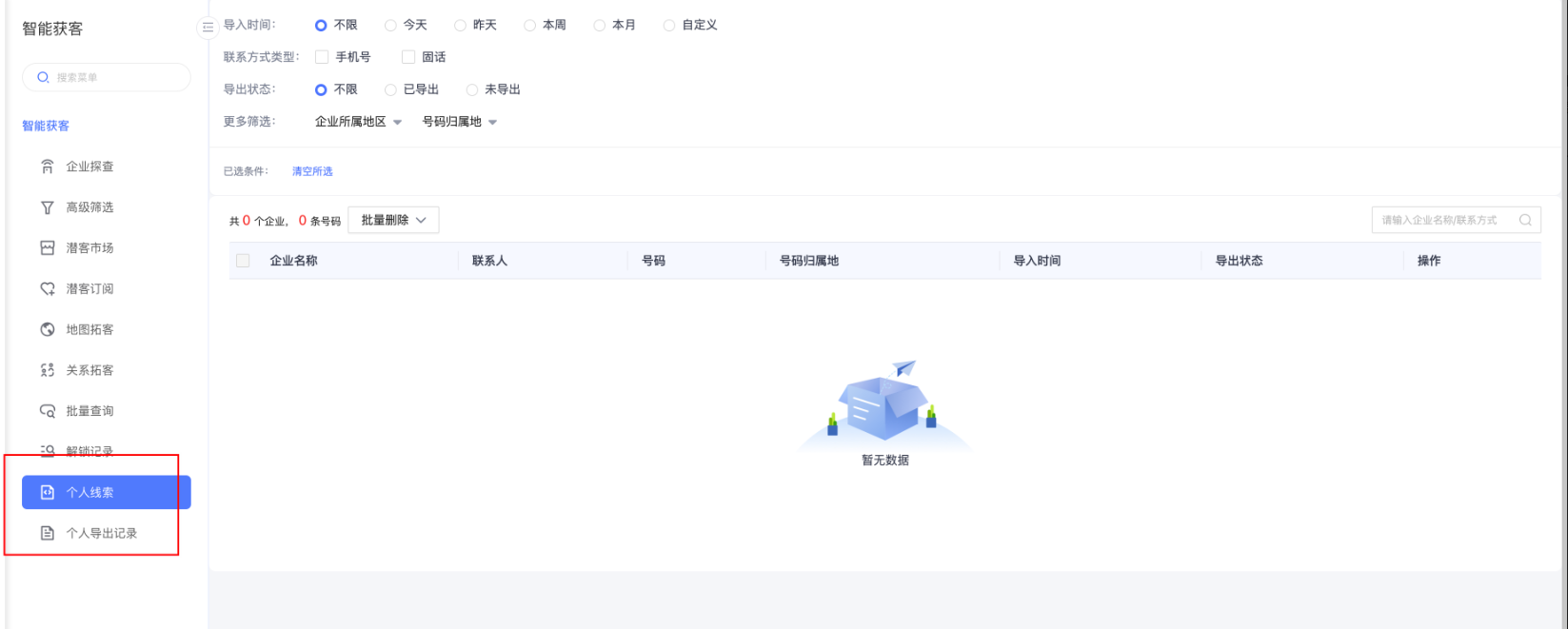Click the 潜客订阅 heart icon
The width and height of the screenshot is (1568, 629).
pyautogui.click(x=48, y=289)
